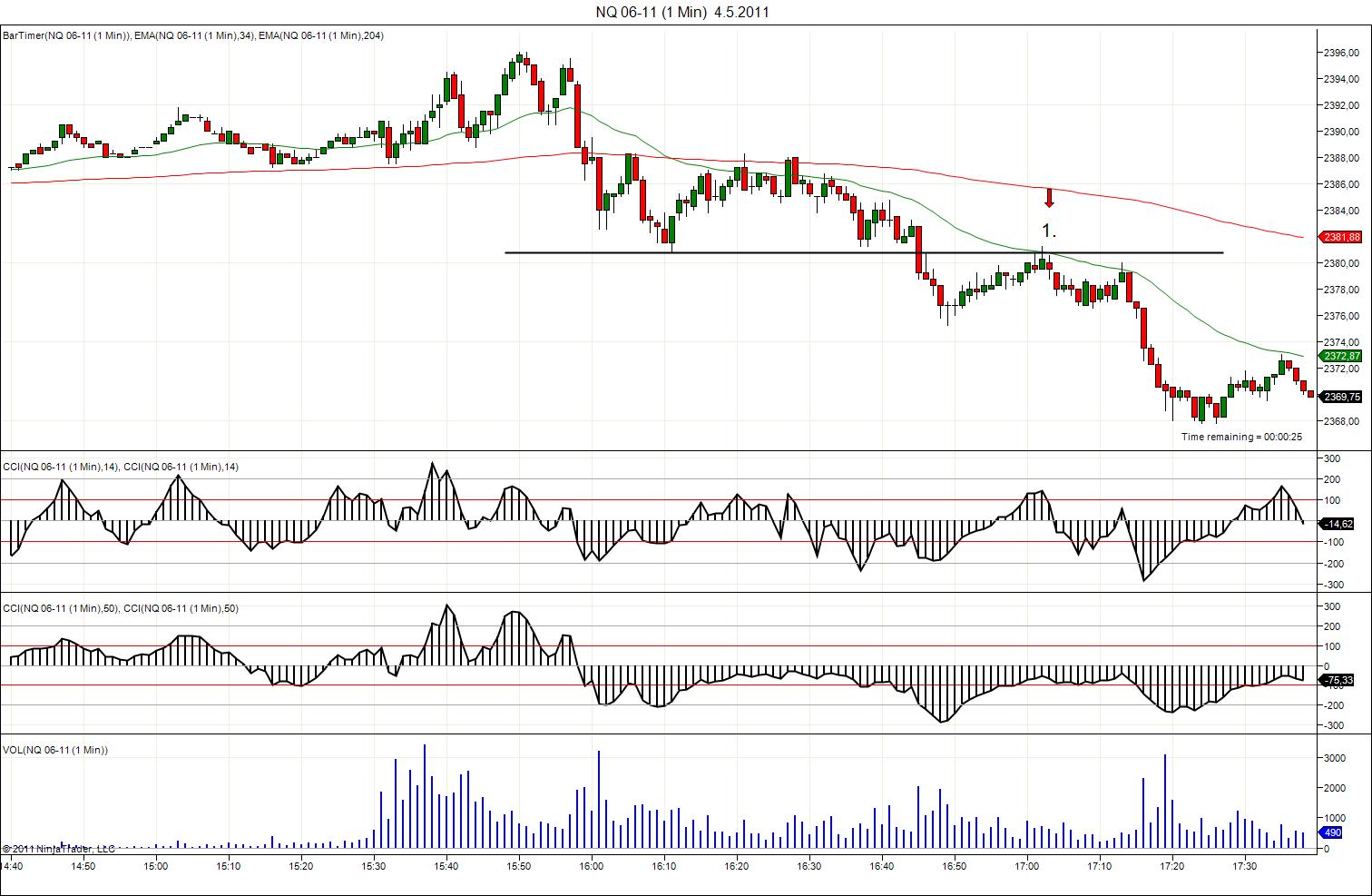
Task: Click the 2390,00 price axis label
Action: (x=1342, y=132)
